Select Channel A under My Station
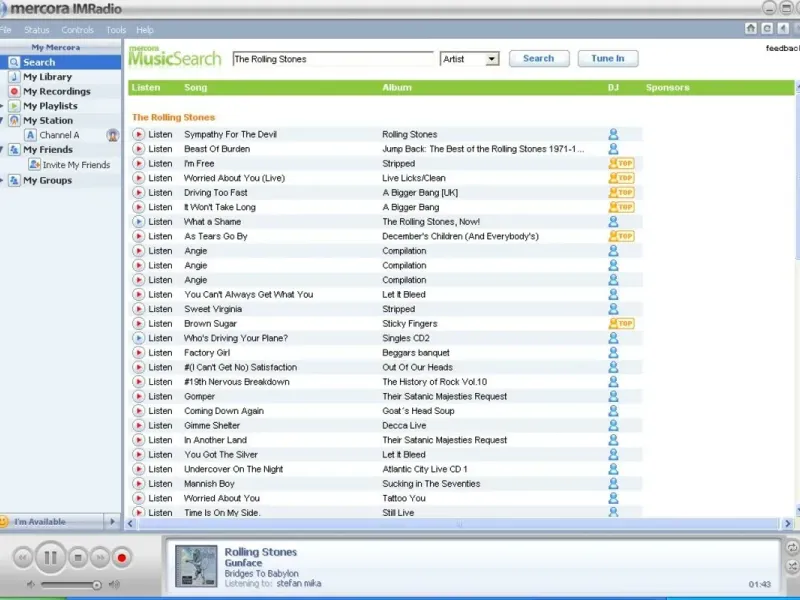 coord(59,135)
